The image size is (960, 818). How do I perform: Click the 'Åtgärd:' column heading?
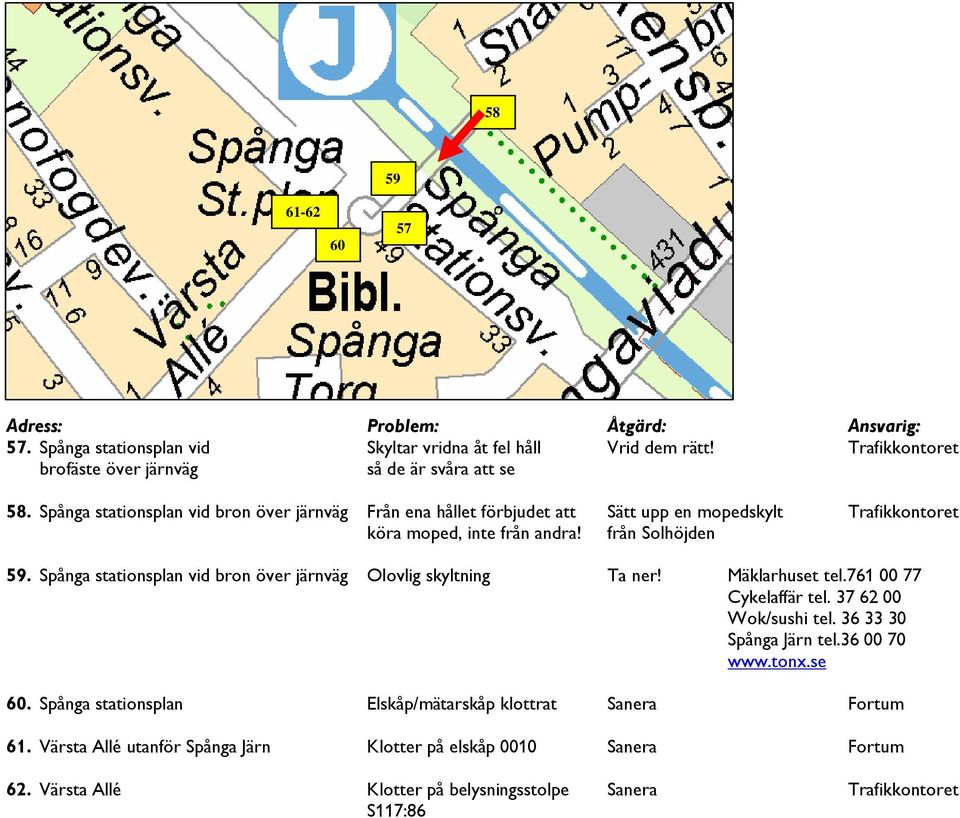(x=636, y=425)
